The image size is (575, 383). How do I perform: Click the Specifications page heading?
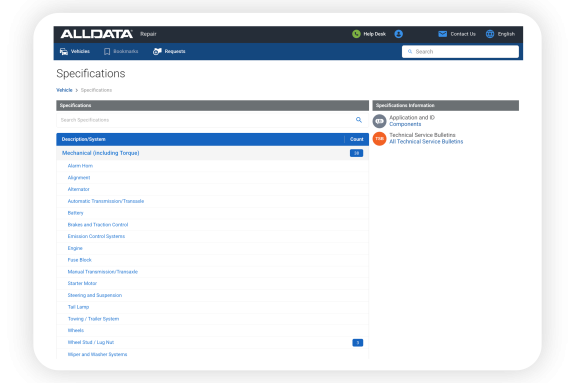[91, 74]
